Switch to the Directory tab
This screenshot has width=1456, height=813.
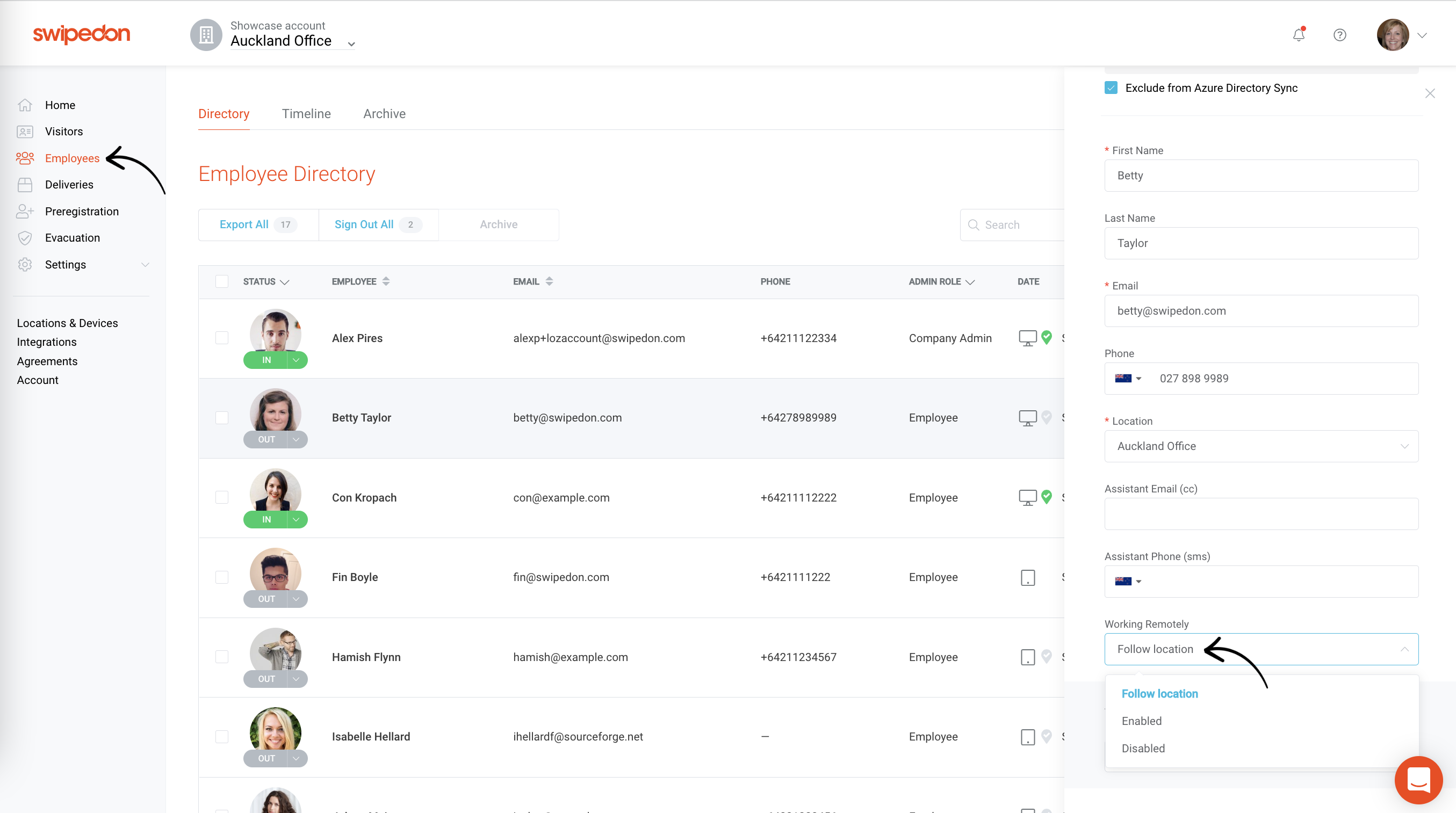224,113
